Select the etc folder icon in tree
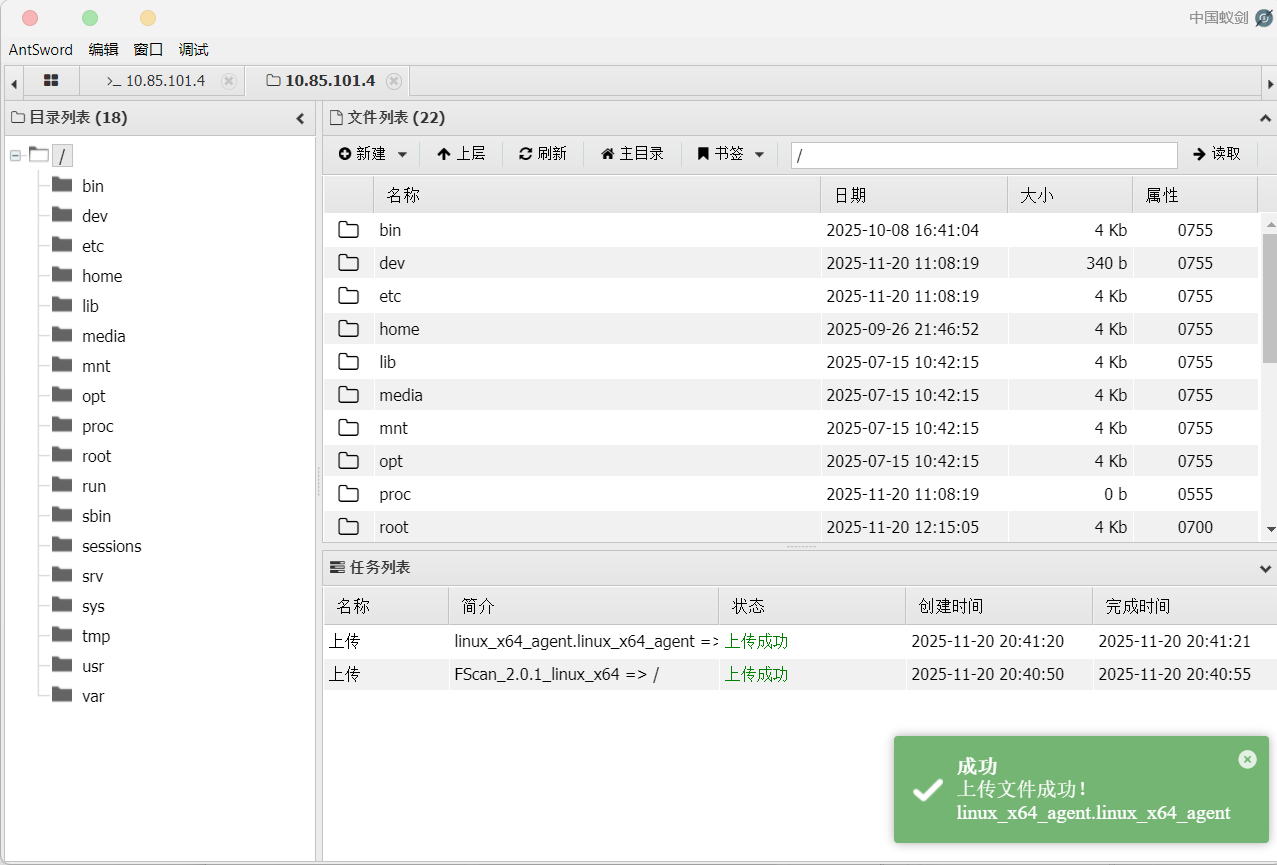Viewport: 1277px width, 865px height. pos(62,245)
